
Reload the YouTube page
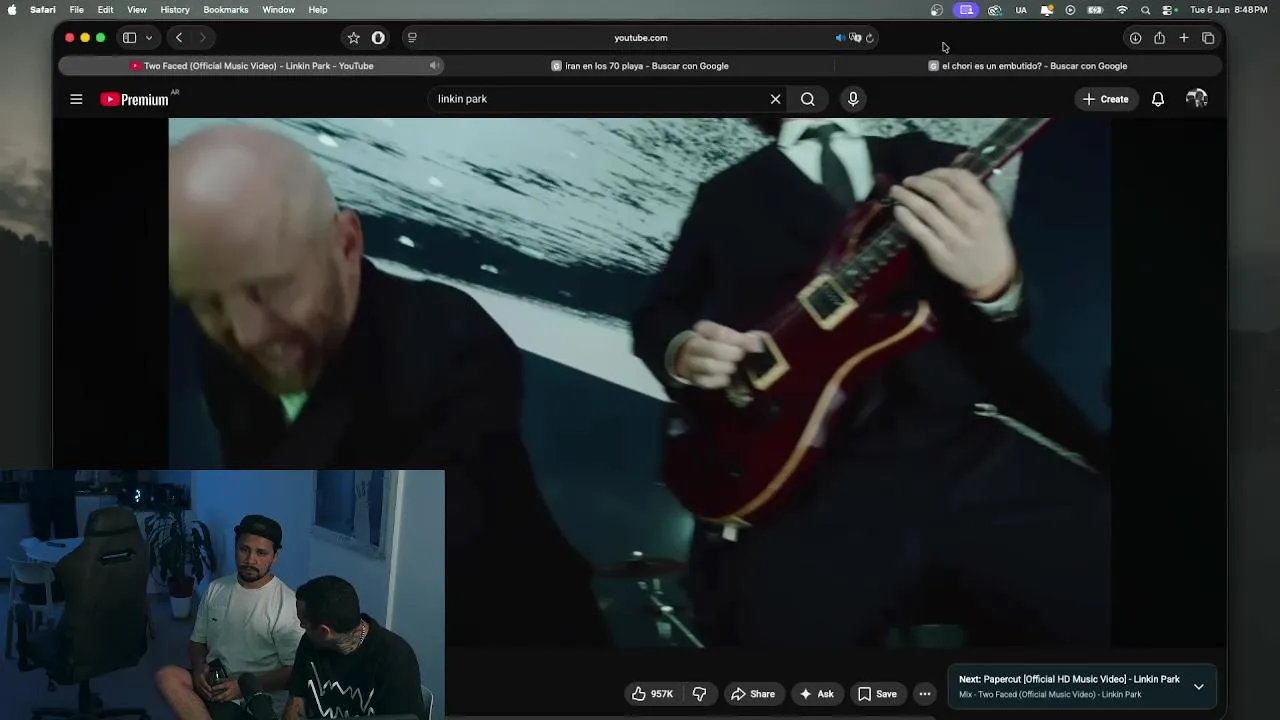pyautogui.click(x=870, y=38)
